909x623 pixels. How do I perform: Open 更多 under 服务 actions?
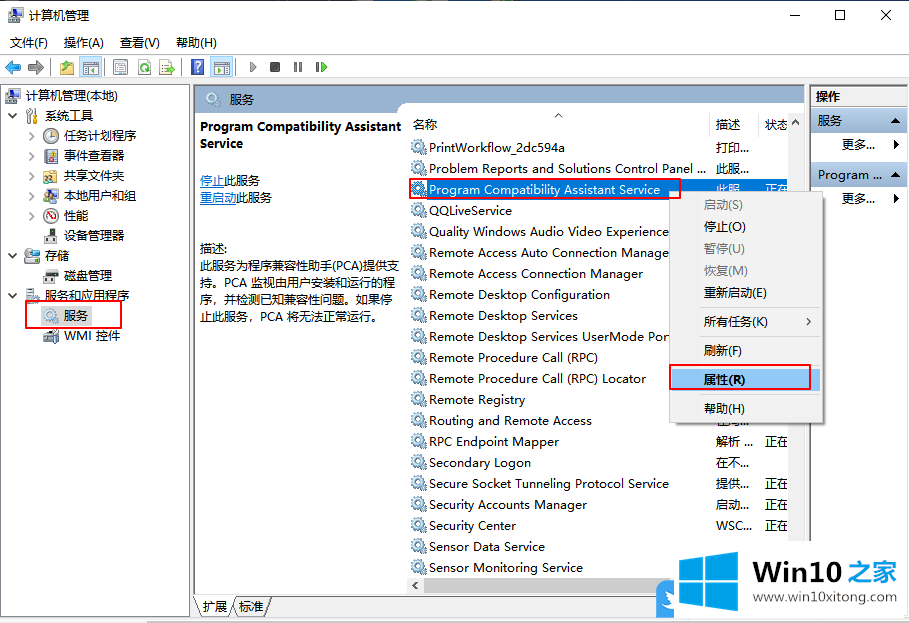(x=859, y=144)
